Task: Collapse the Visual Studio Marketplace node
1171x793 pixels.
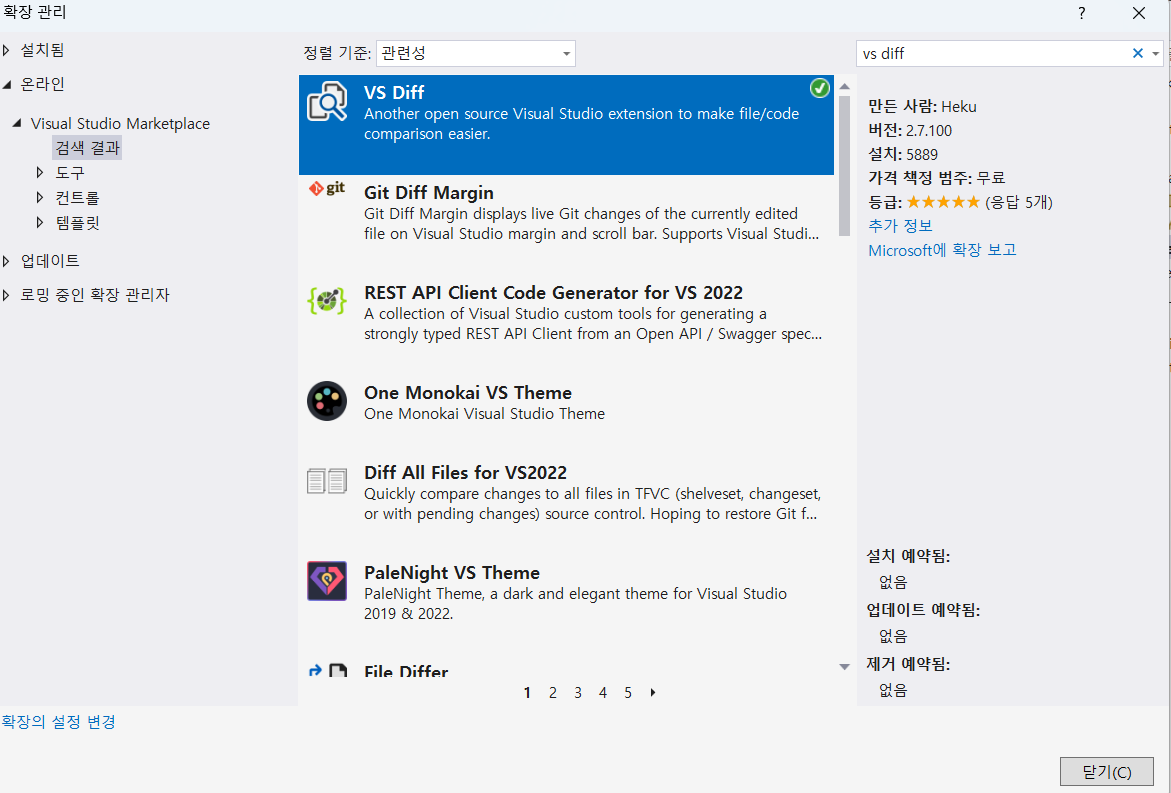Action: coord(16,123)
